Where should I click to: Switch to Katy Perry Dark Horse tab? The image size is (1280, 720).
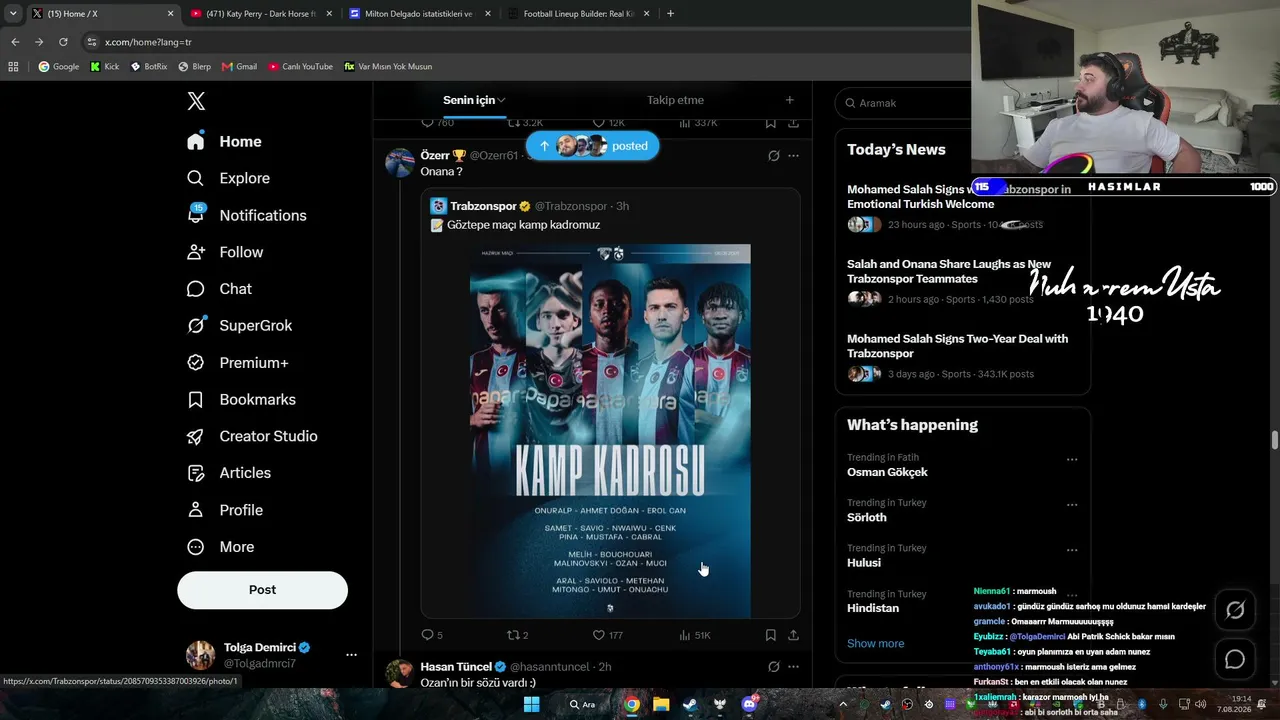pyautogui.click(x=261, y=14)
